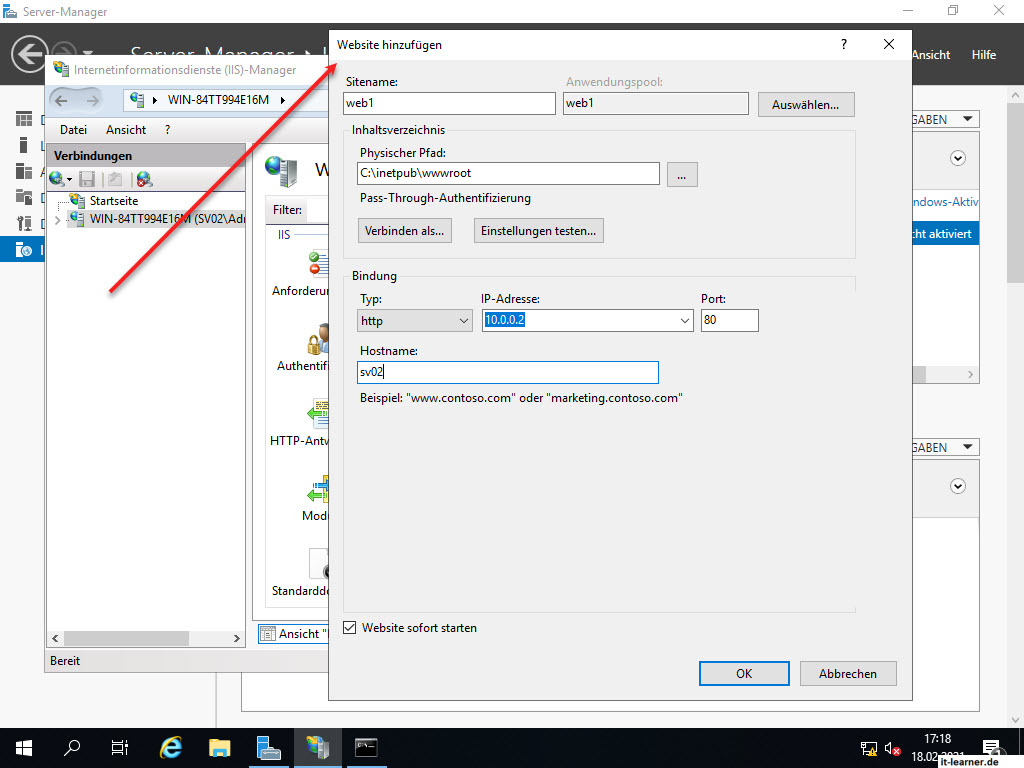Click scroll-right arrow of connections tree scrollbar
The width and height of the screenshot is (1024, 768).
pos(236,638)
